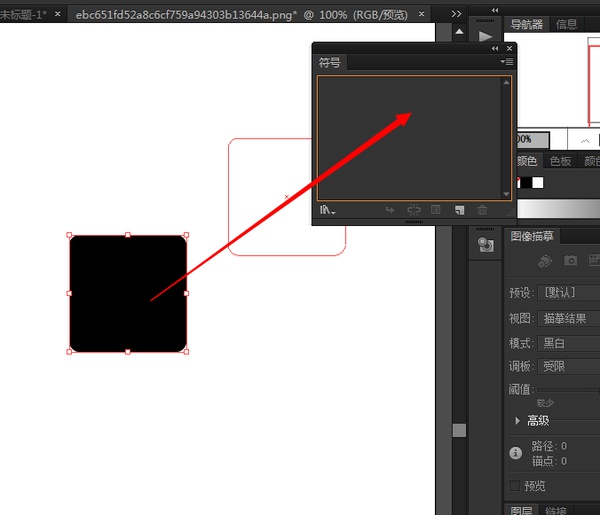600x515 pixels.
Task: Open the 预设 dropdown showing [默认]
Action: pos(568,293)
